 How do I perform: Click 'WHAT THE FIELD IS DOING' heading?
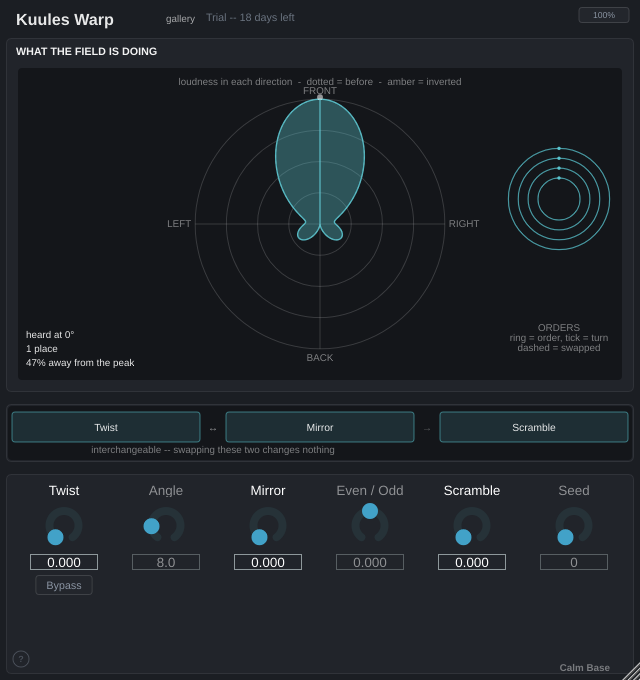point(86,51)
